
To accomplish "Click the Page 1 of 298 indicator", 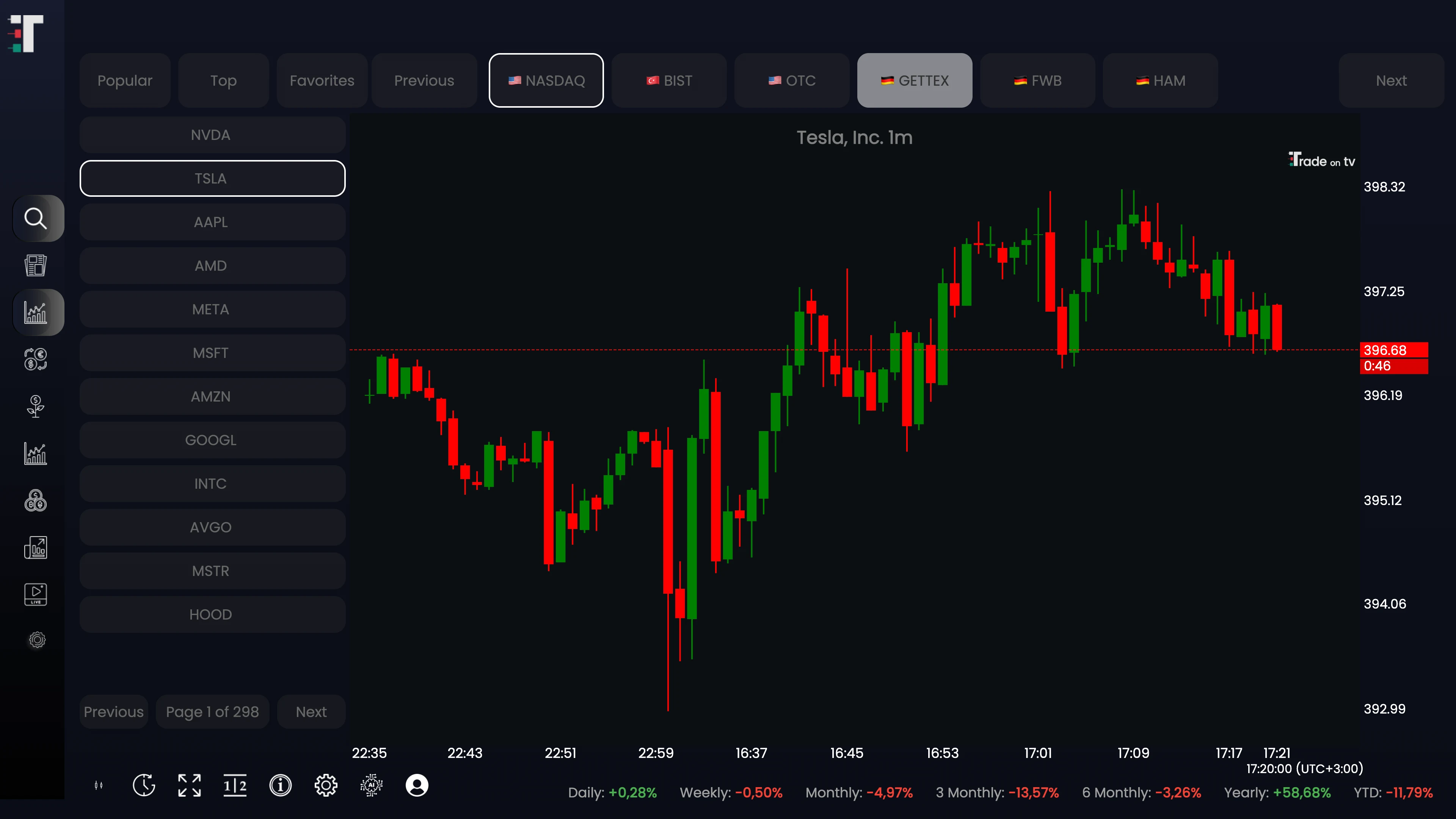I will point(212,712).
